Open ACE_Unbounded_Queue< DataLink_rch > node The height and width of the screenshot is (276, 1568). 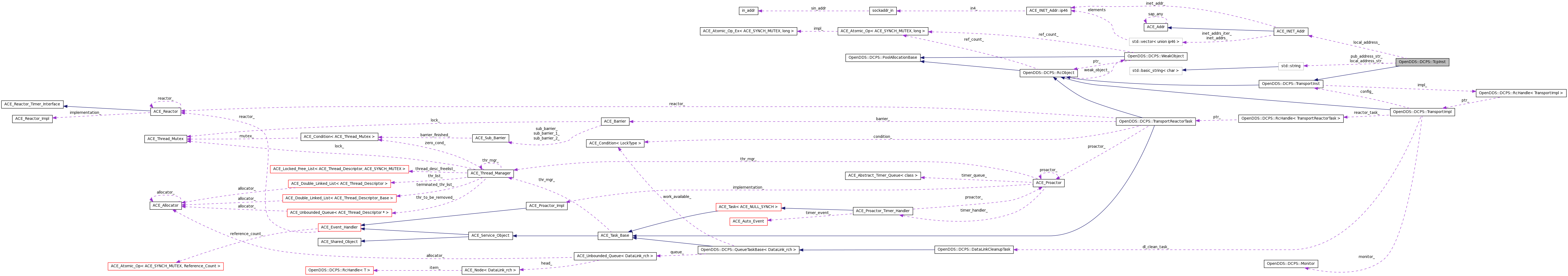tap(615, 257)
